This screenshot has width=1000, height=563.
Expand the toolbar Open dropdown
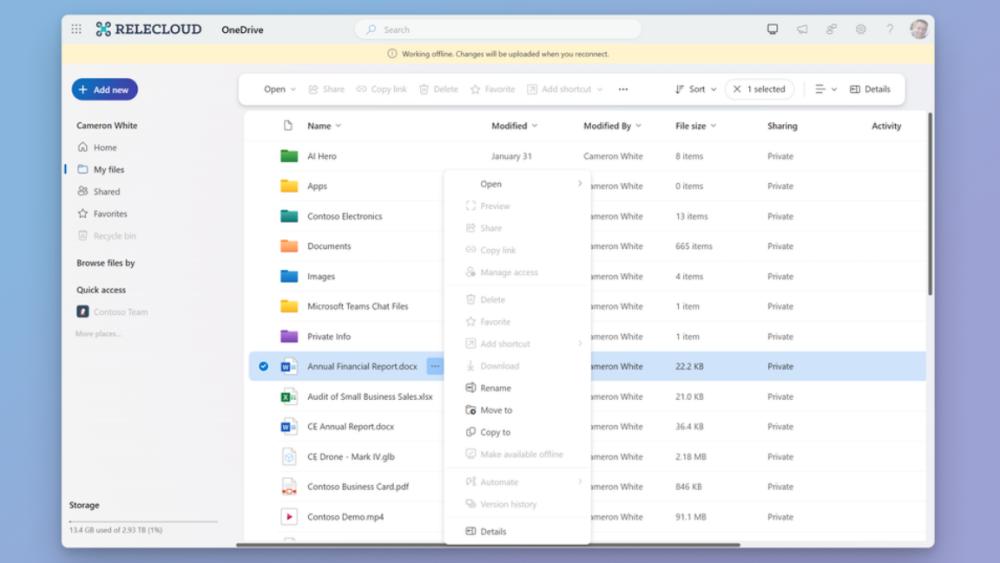280,89
